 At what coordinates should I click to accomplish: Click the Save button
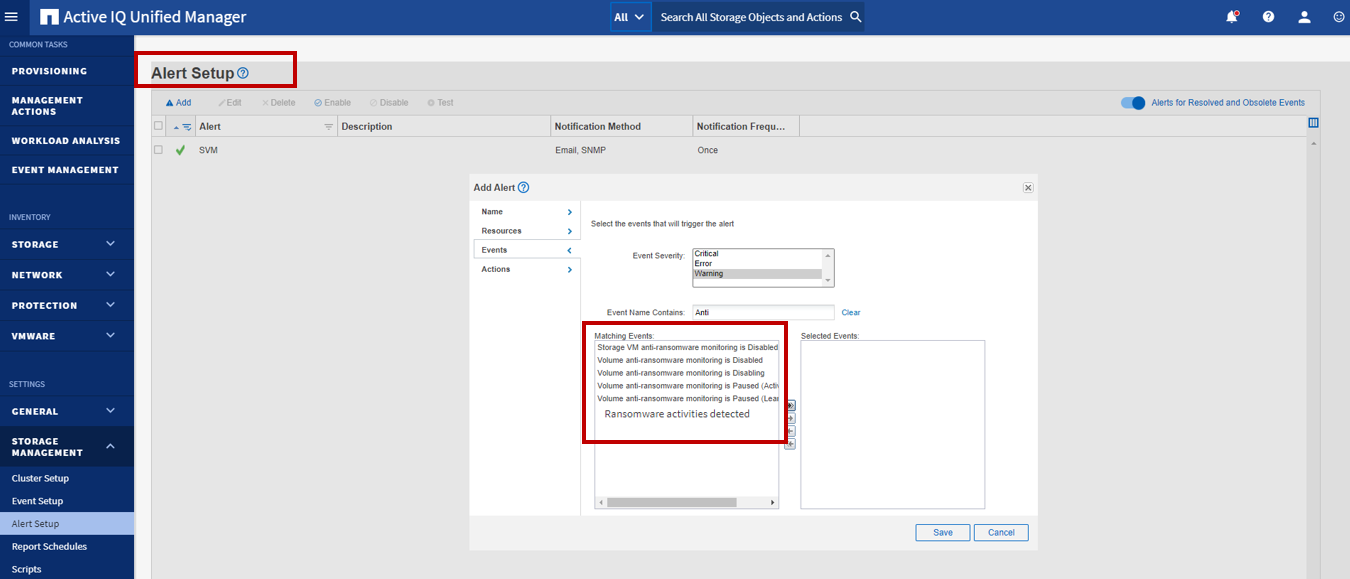tap(942, 533)
